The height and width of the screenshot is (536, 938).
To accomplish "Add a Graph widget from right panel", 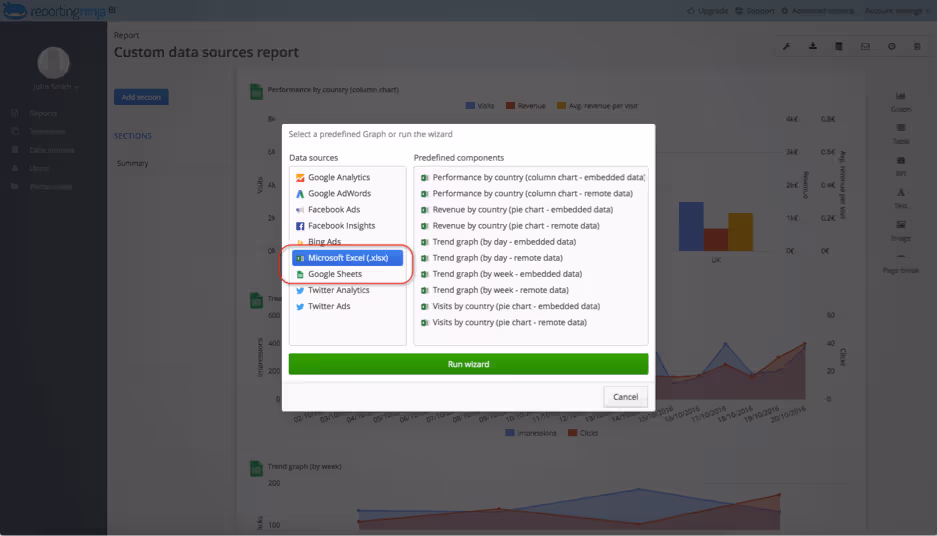I will tap(900, 102).
